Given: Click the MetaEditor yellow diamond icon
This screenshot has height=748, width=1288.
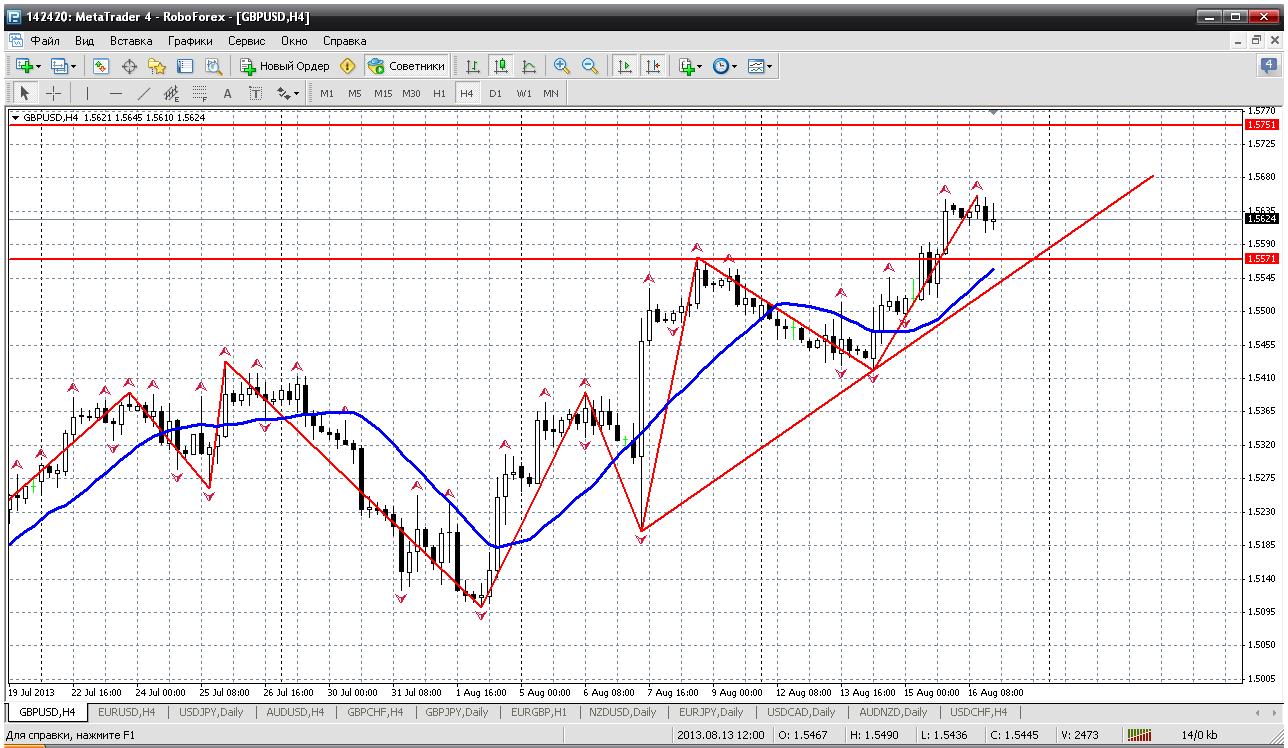Looking at the screenshot, I should tap(348, 66).
